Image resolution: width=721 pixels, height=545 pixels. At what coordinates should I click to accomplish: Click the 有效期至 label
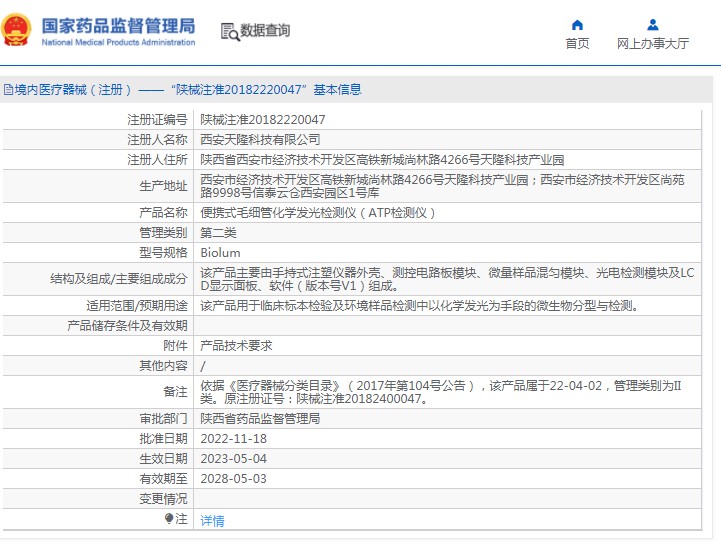click(163, 479)
